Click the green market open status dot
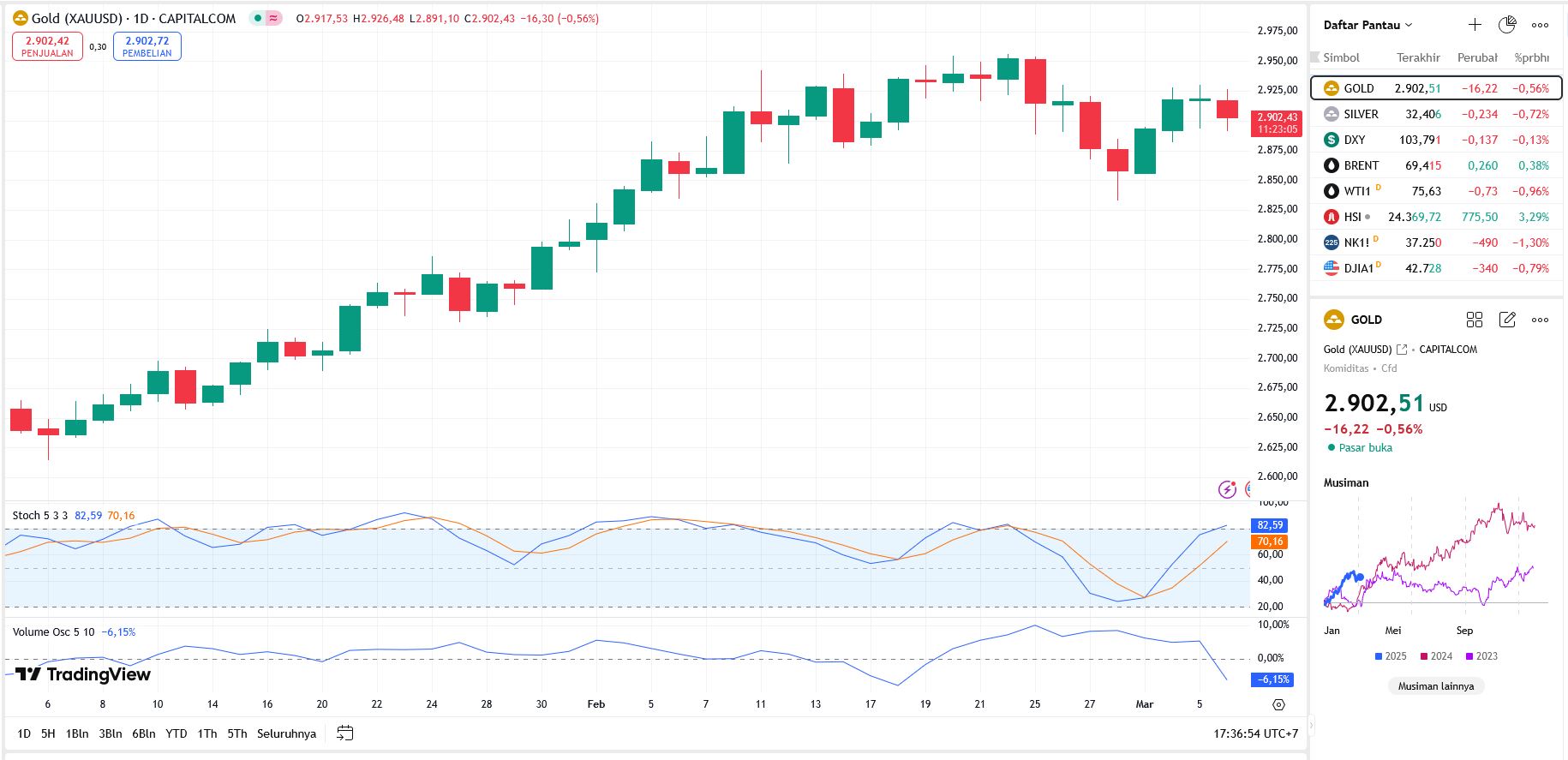 pyautogui.click(x=1331, y=447)
